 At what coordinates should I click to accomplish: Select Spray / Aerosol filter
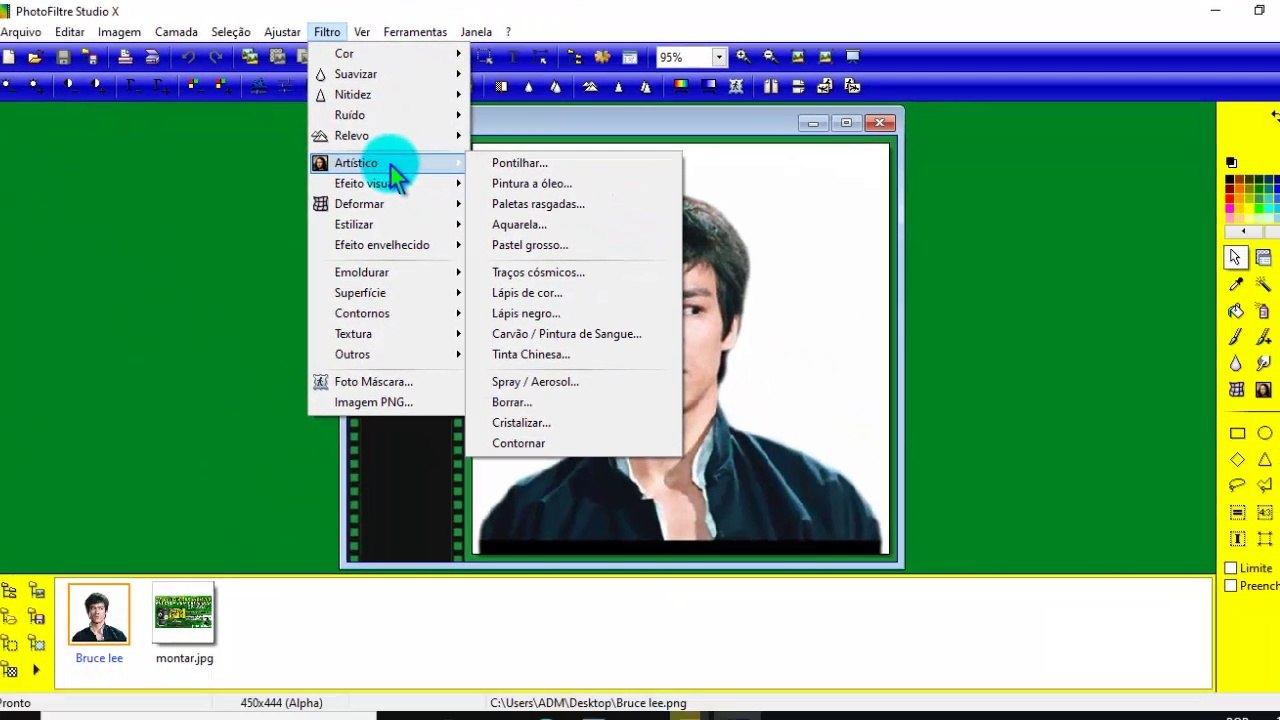[x=574, y=382]
